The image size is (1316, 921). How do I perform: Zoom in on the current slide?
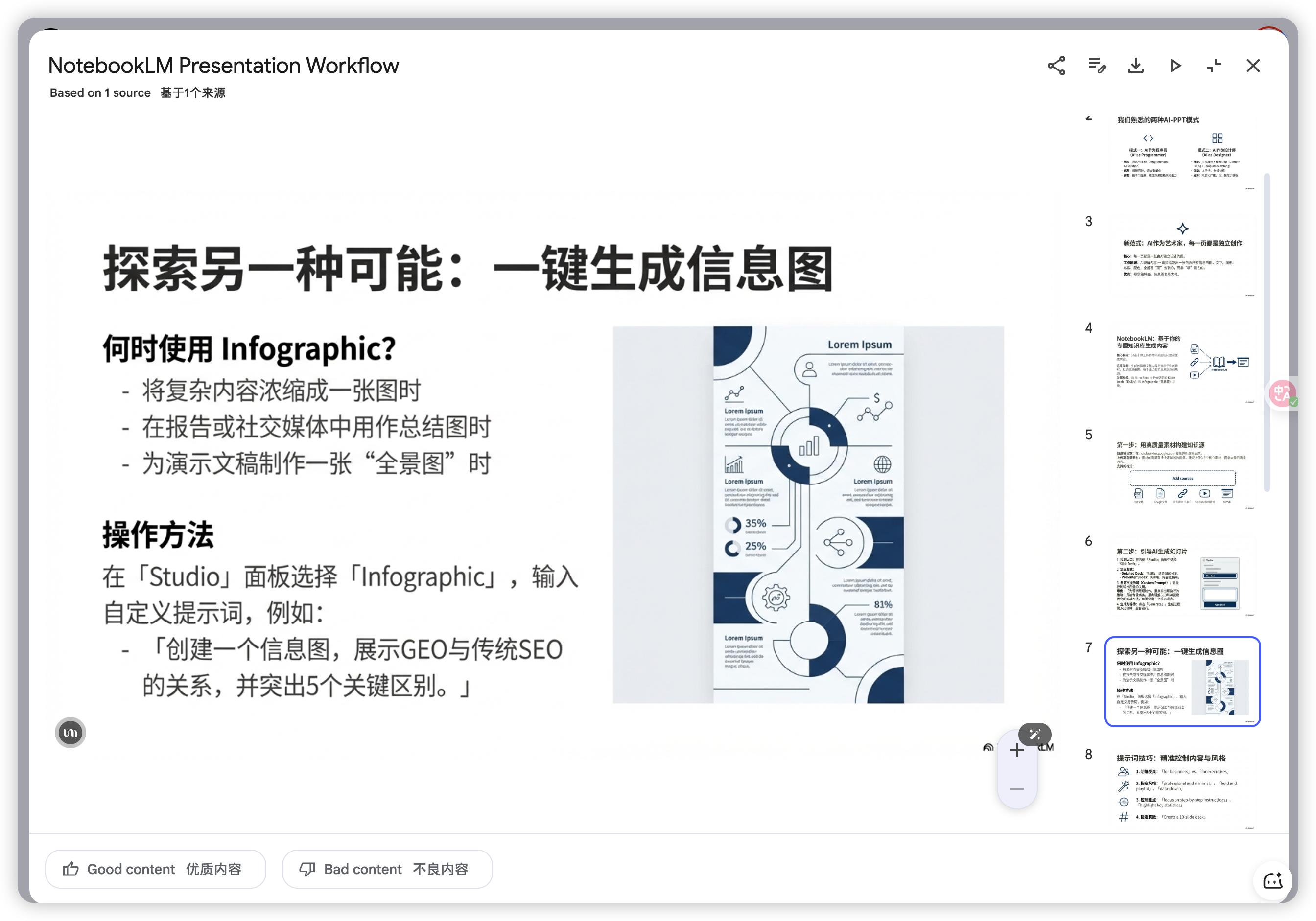(1017, 750)
